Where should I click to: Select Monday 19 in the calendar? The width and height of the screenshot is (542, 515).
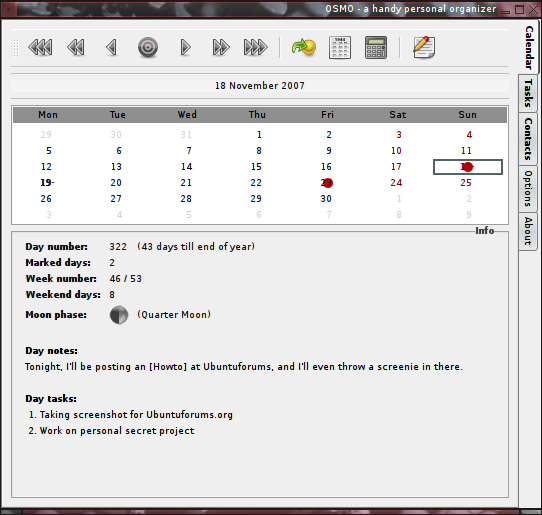point(47,182)
